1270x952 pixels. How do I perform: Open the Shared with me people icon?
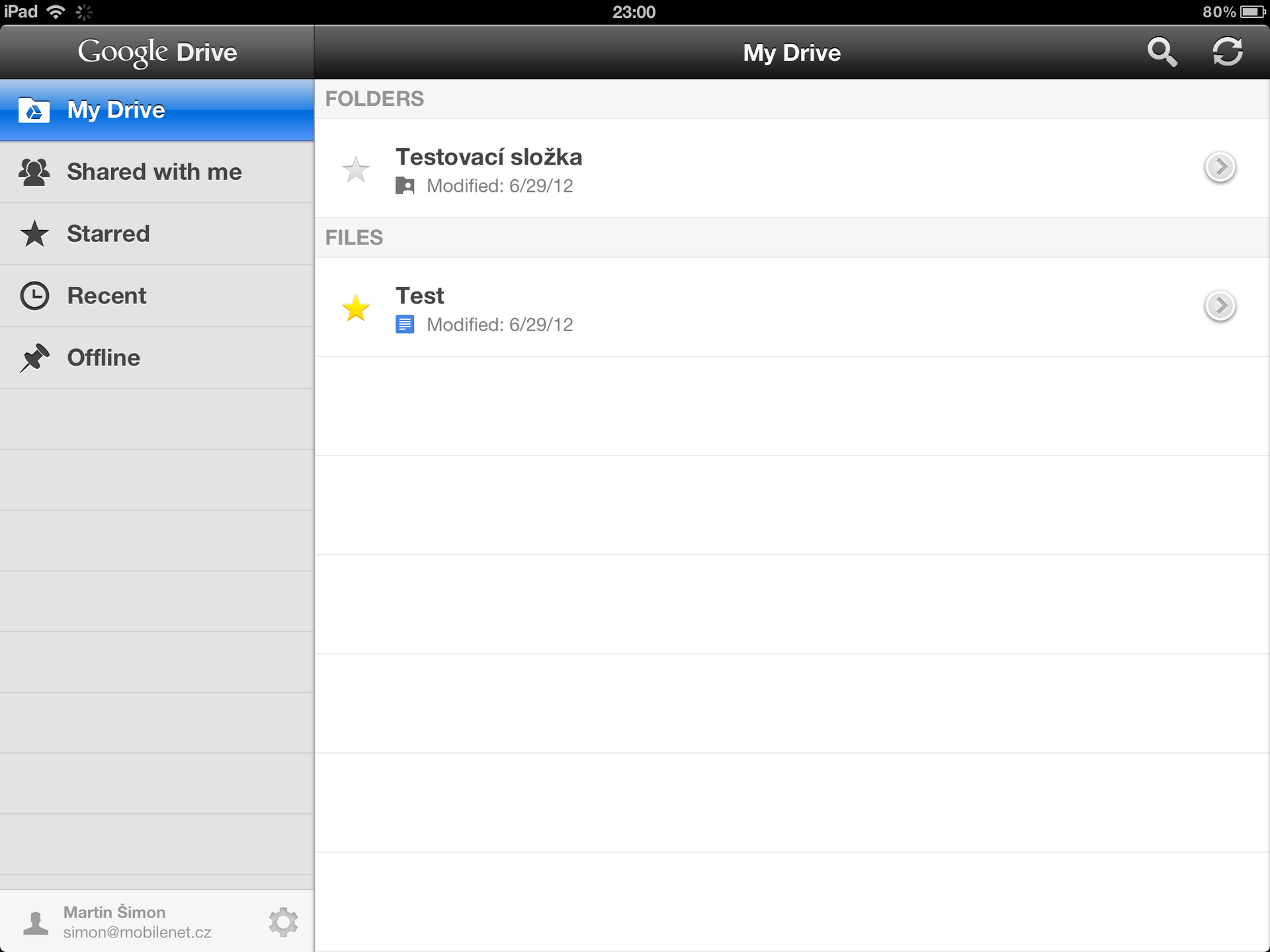click(x=34, y=172)
